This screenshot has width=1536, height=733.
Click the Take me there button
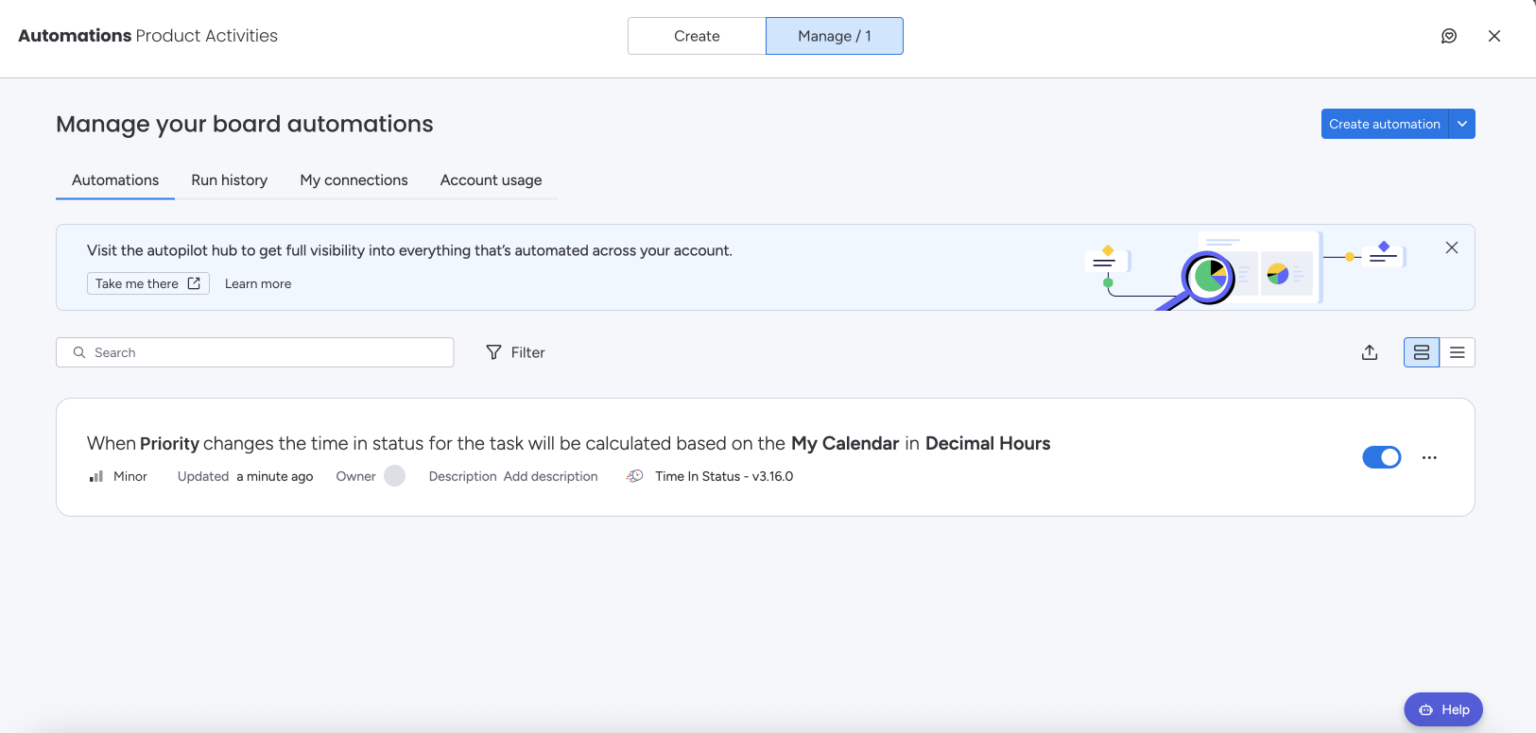148,284
